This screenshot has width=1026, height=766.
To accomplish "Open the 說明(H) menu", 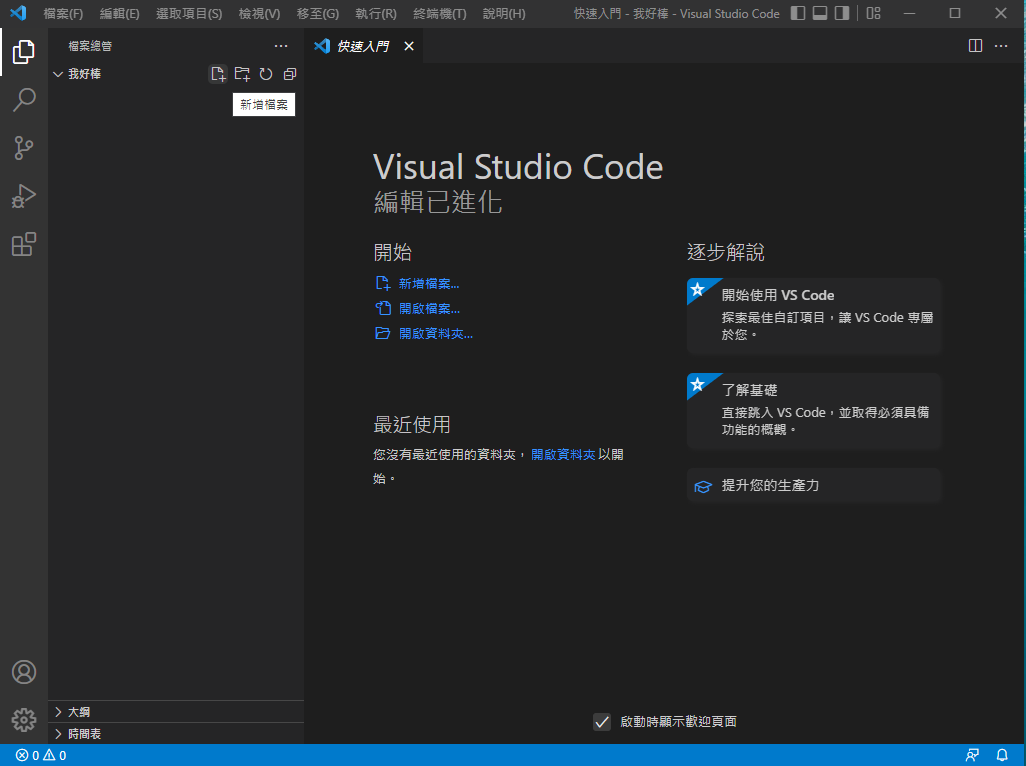I will (504, 13).
